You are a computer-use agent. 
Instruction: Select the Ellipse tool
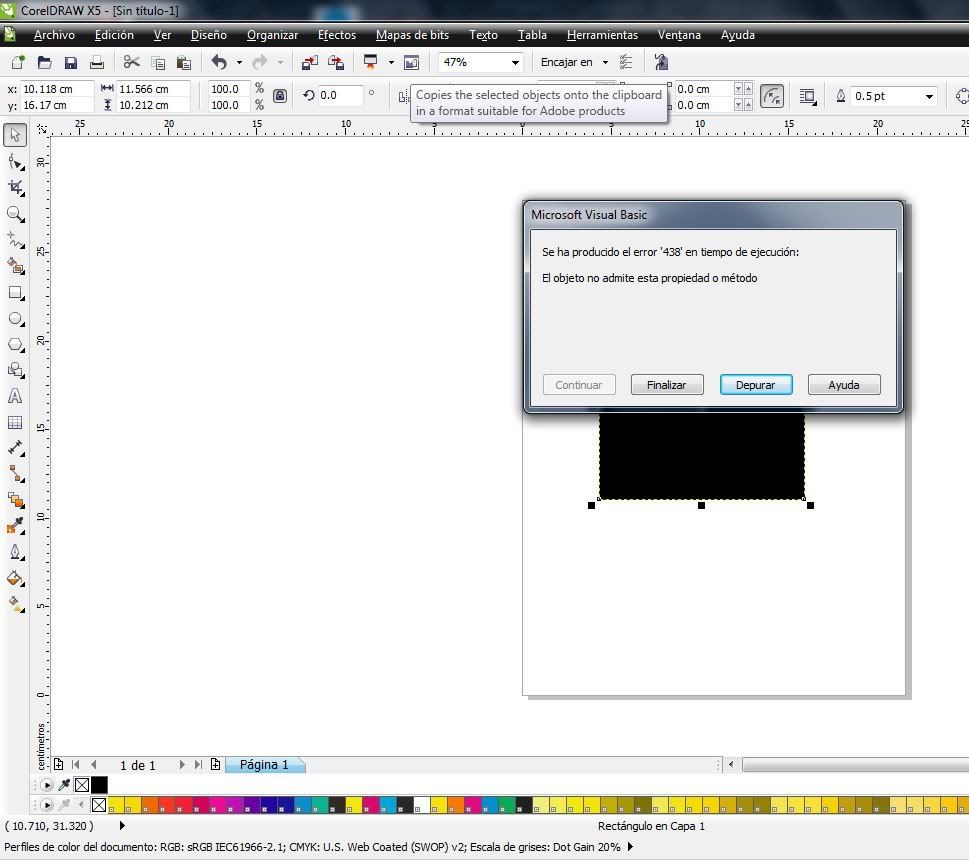click(15, 319)
